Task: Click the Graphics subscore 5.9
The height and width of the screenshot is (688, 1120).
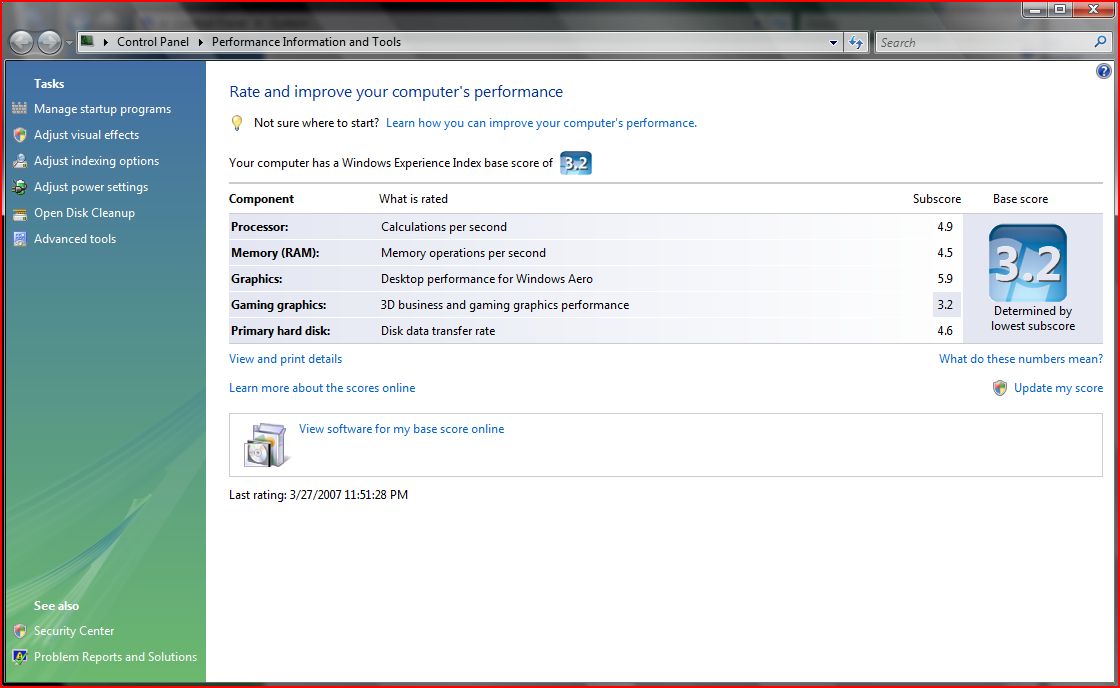Action: [945, 279]
